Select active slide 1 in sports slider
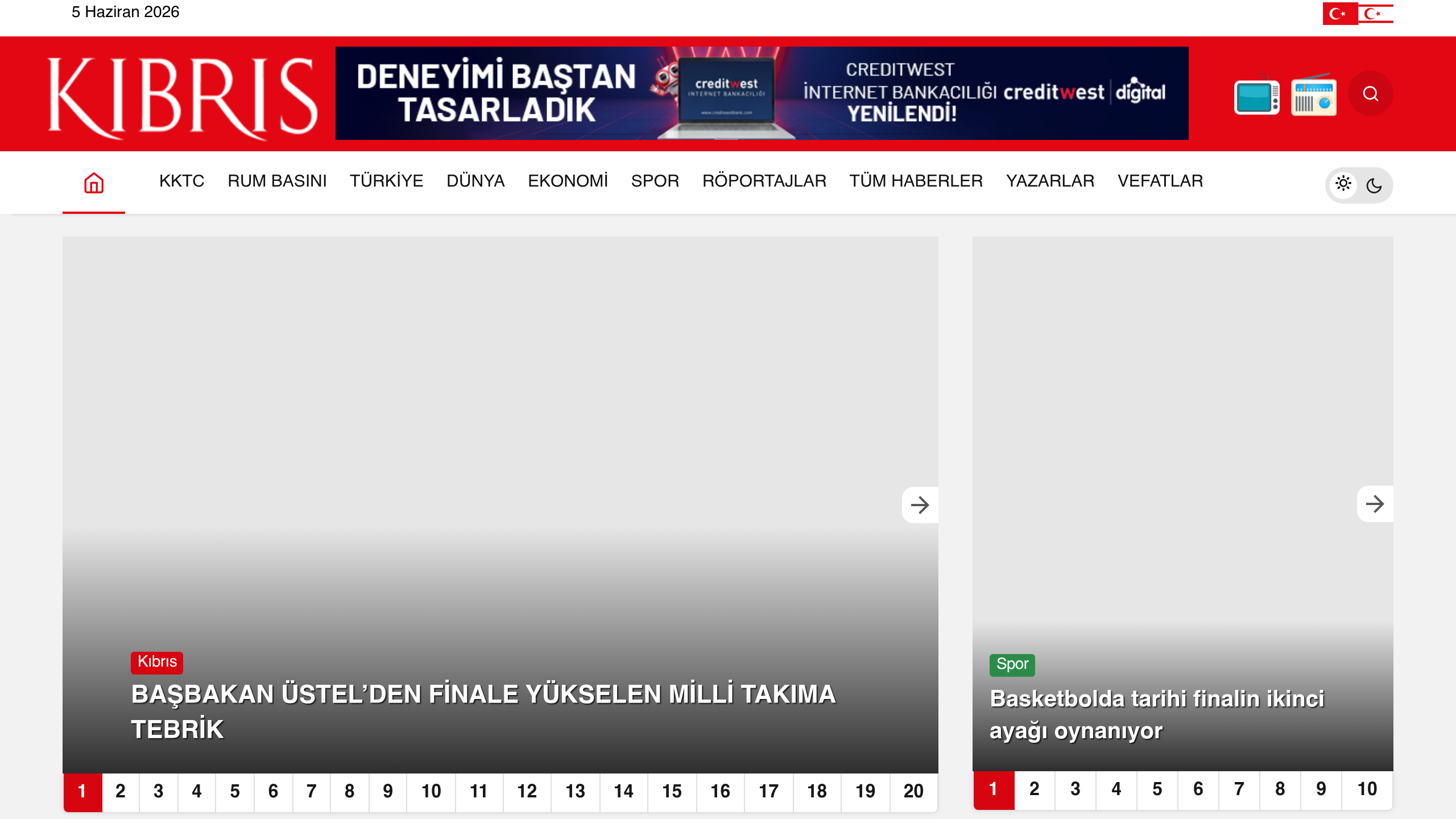 click(994, 789)
